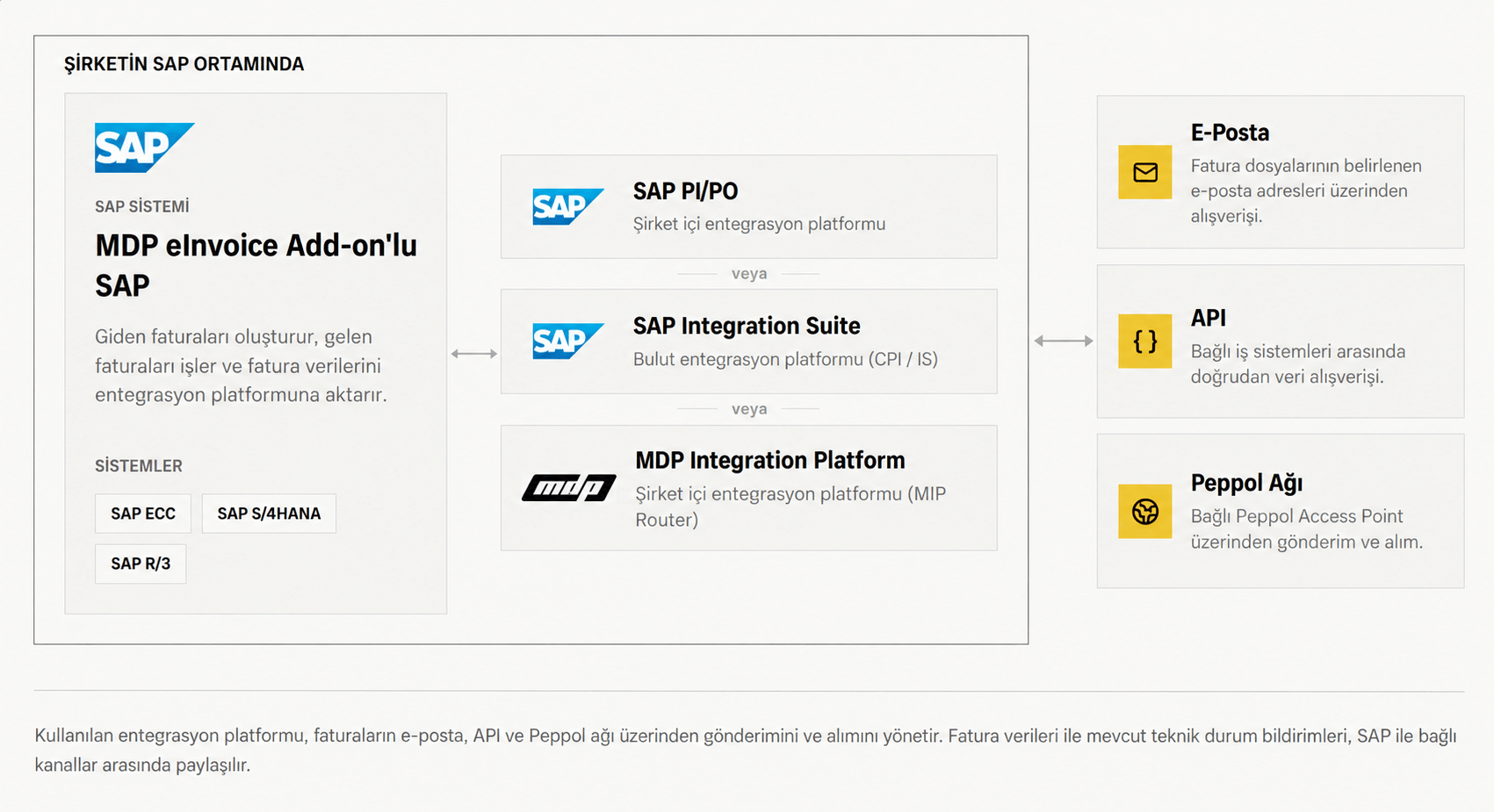Click the ŞİRKETİN SAP ORTAMINDA heading

coord(184,64)
